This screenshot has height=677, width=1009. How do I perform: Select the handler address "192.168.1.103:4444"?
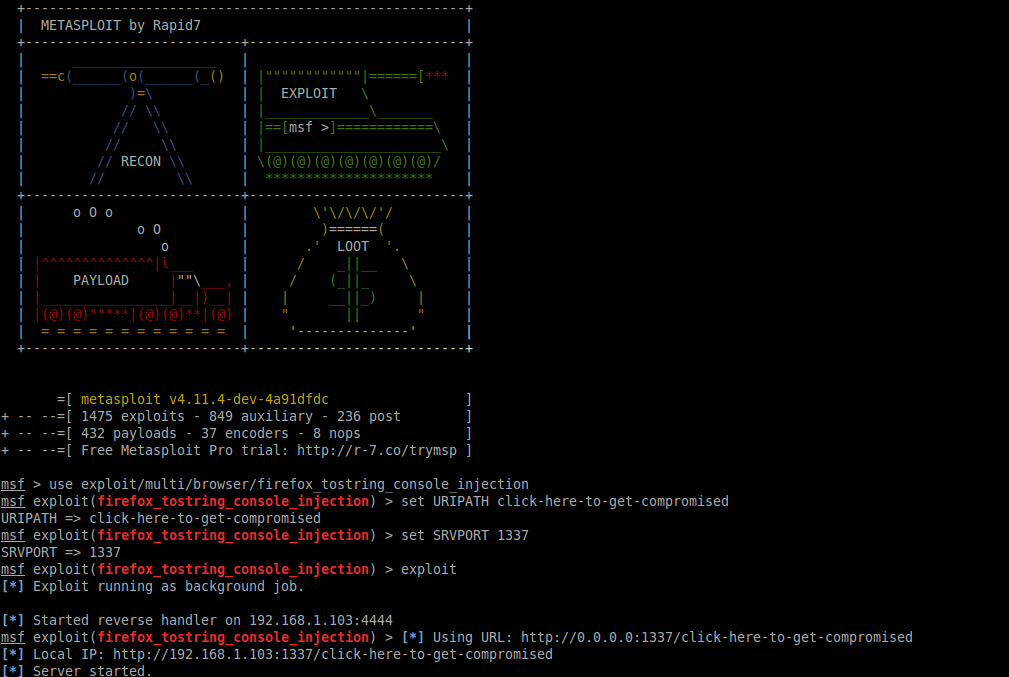coord(320,620)
